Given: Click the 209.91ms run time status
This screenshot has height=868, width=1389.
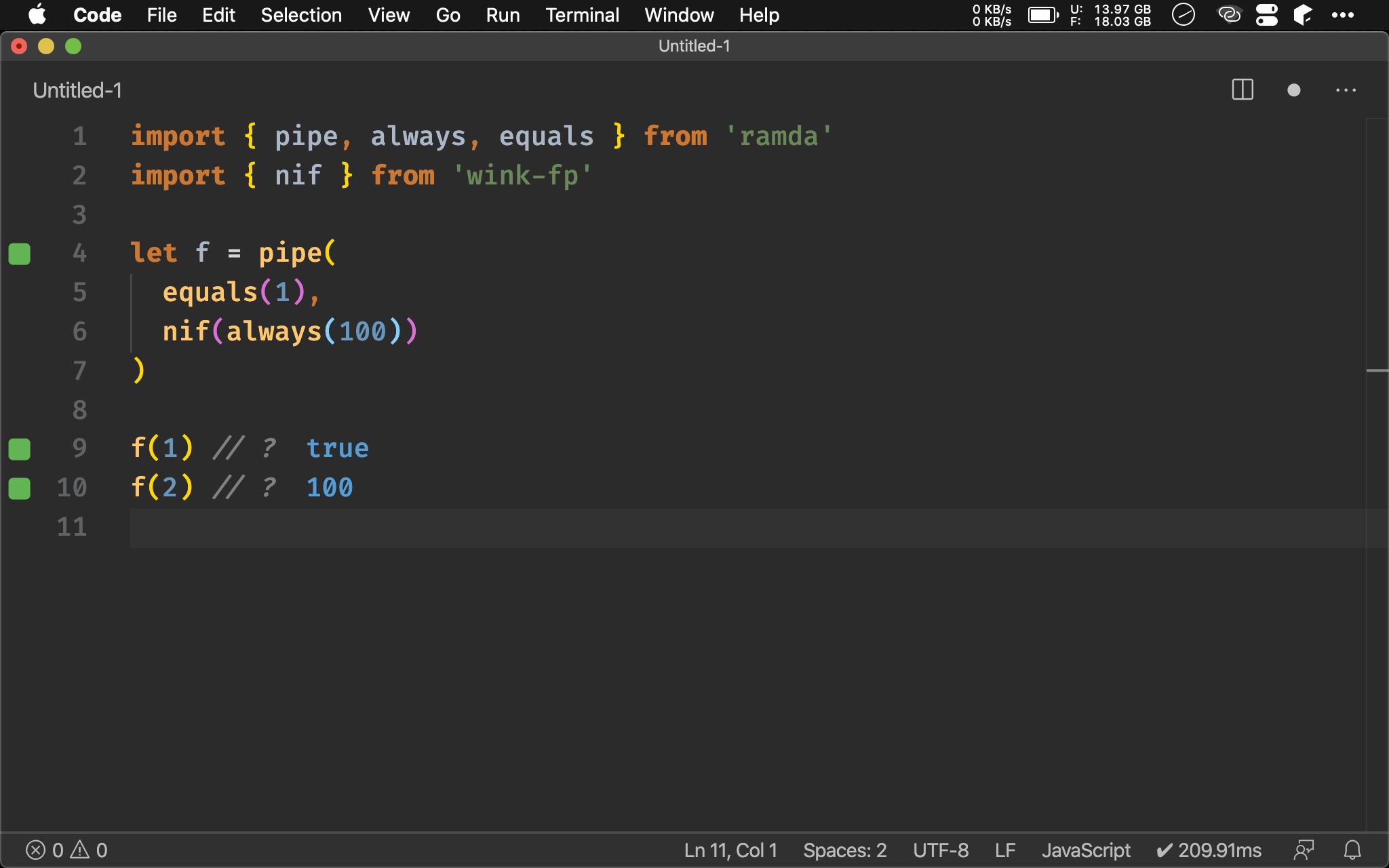Looking at the screenshot, I should pyautogui.click(x=1209, y=850).
